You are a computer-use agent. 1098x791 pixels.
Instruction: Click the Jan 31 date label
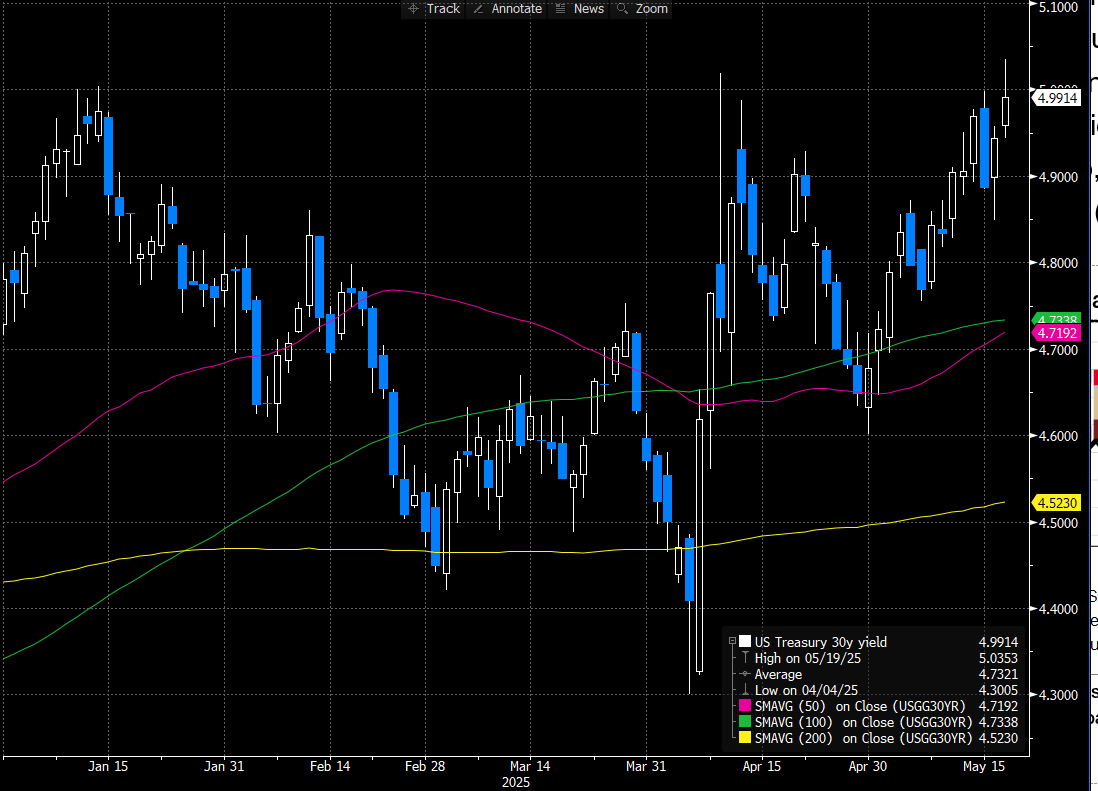(224, 766)
